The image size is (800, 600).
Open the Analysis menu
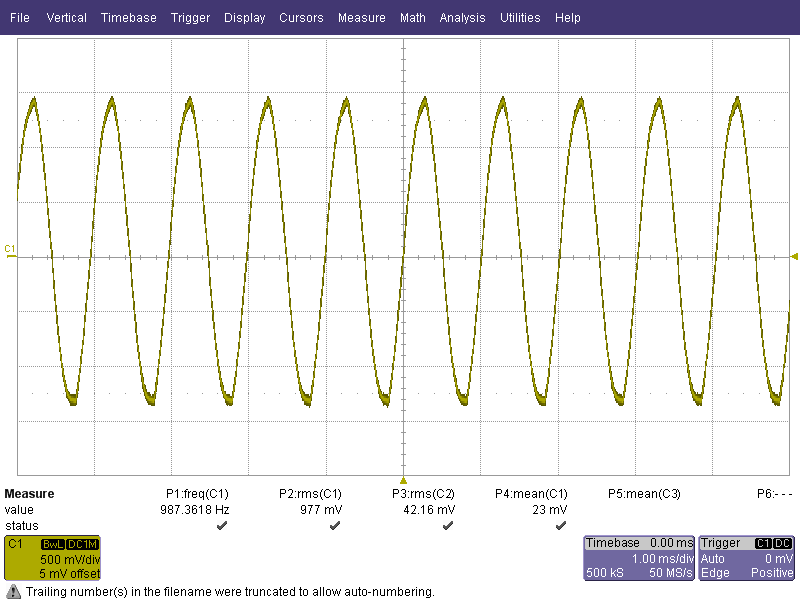pyautogui.click(x=462, y=18)
